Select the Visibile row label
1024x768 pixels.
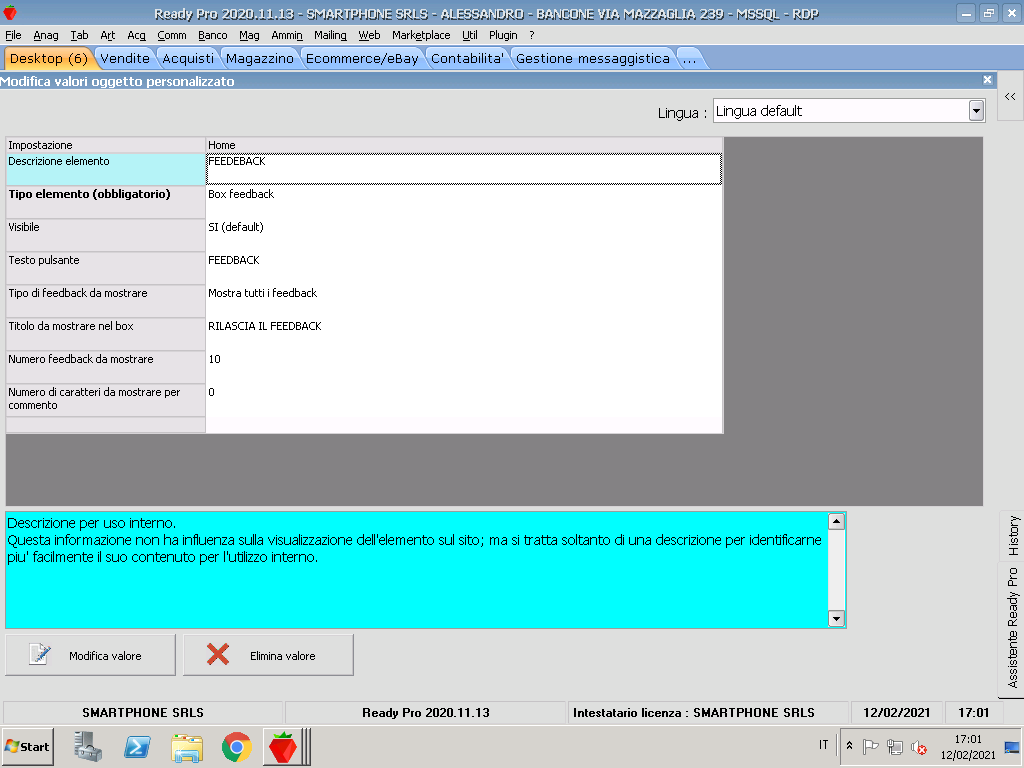[x=106, y=235]
